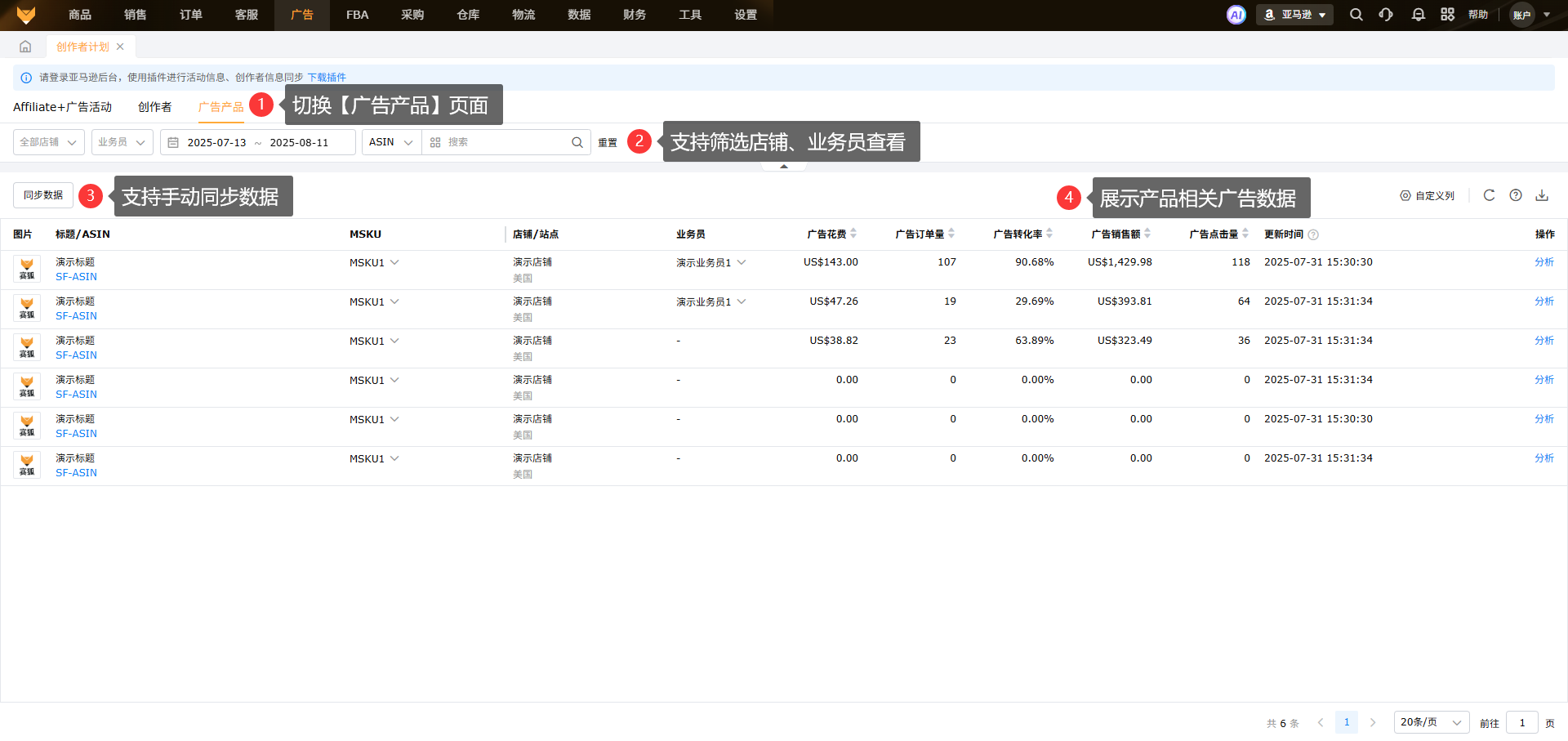Image resolution: width=1568 pixels, height=741 pixels.
Task: Click the download export icon above table
Action: (1541, 195)
